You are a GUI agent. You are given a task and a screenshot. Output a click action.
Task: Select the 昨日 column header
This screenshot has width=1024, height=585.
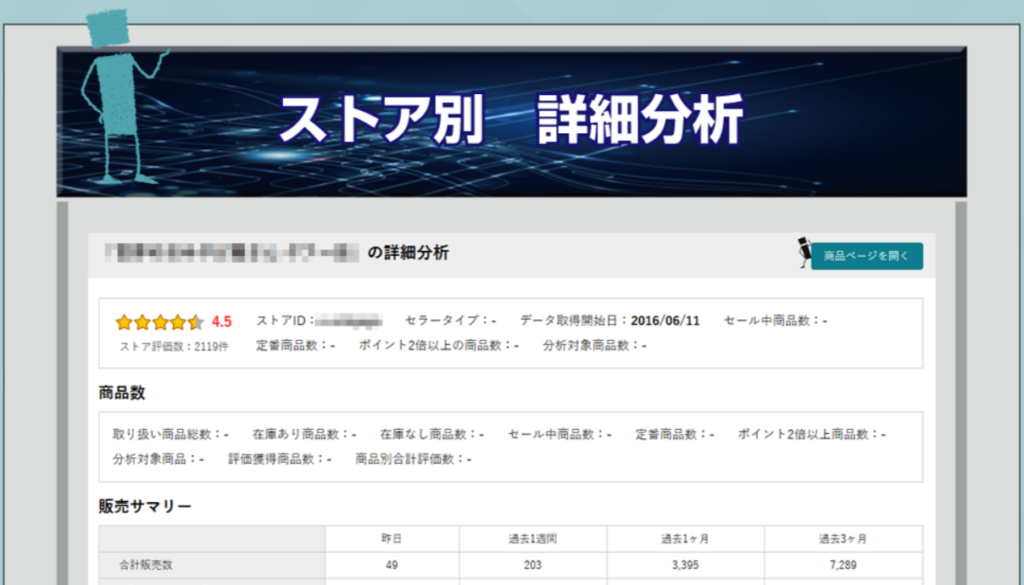(392, 539)
